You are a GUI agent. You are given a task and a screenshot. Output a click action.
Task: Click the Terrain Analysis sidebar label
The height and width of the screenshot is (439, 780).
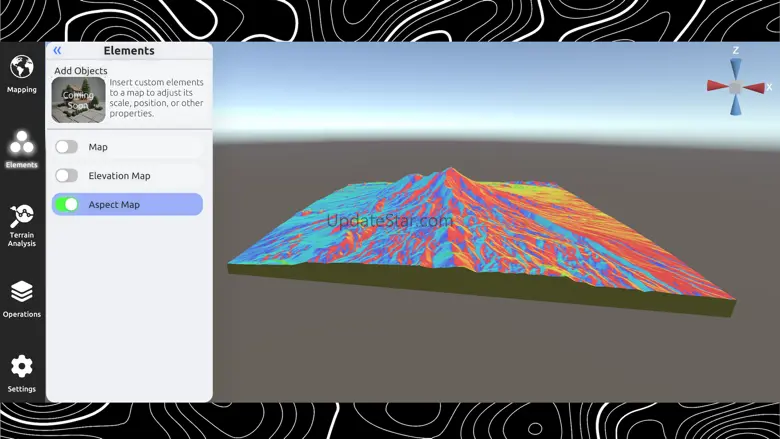pyautogui.click(x=21, y=239)
